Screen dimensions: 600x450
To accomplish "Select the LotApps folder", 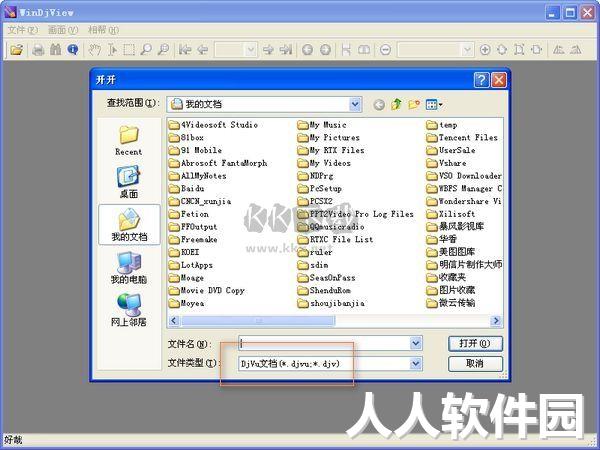I will pos(191,265).
